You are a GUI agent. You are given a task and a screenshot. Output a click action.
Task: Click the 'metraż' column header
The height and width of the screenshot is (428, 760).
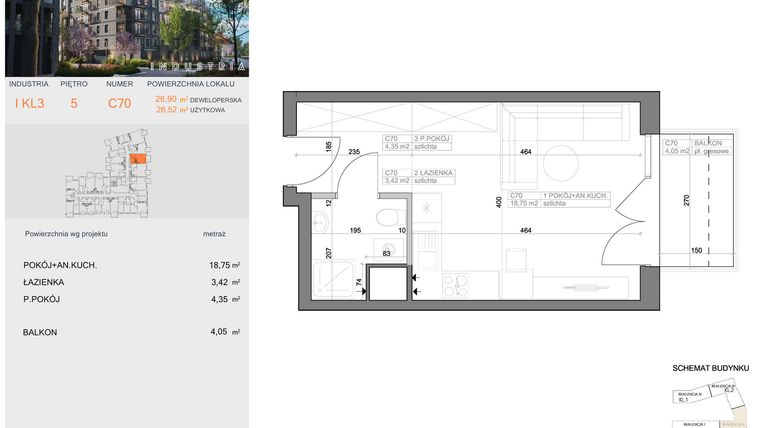[214, 234]
